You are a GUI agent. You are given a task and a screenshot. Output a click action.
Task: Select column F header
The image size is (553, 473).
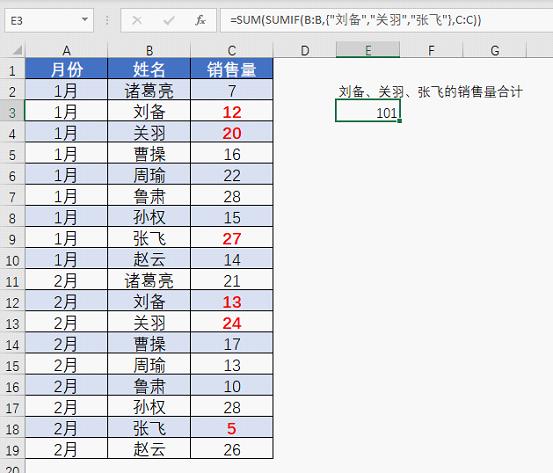tap(431, 50)
